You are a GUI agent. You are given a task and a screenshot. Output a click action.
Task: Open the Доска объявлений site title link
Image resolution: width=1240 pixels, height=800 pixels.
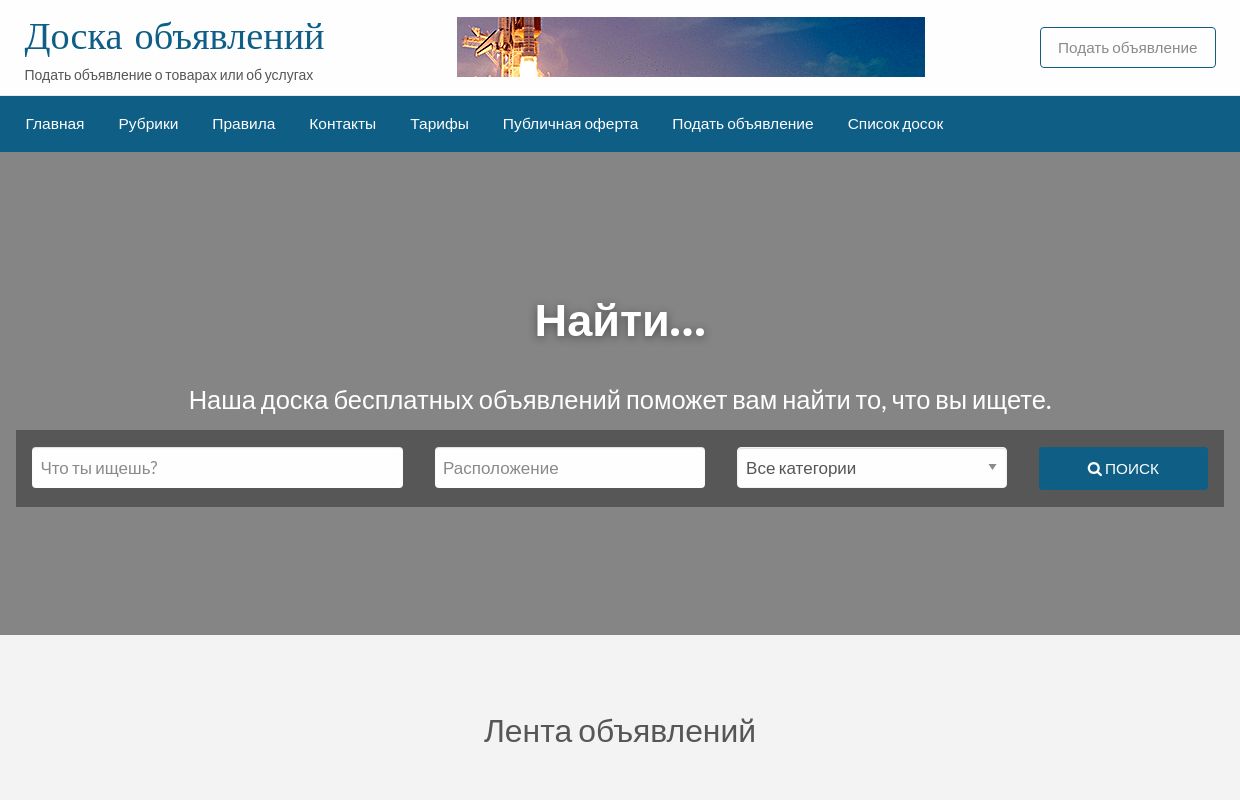click(174, 36)
